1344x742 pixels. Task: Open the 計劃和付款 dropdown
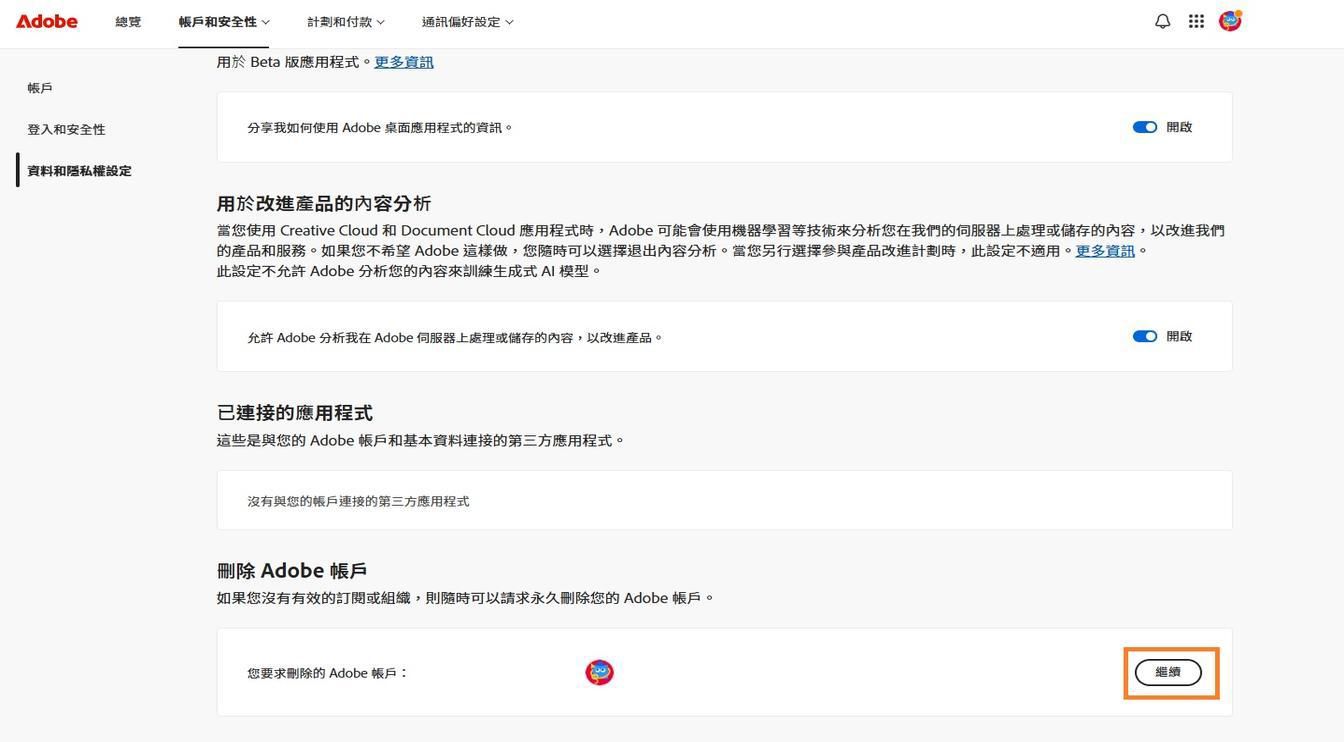click(344, 21)
